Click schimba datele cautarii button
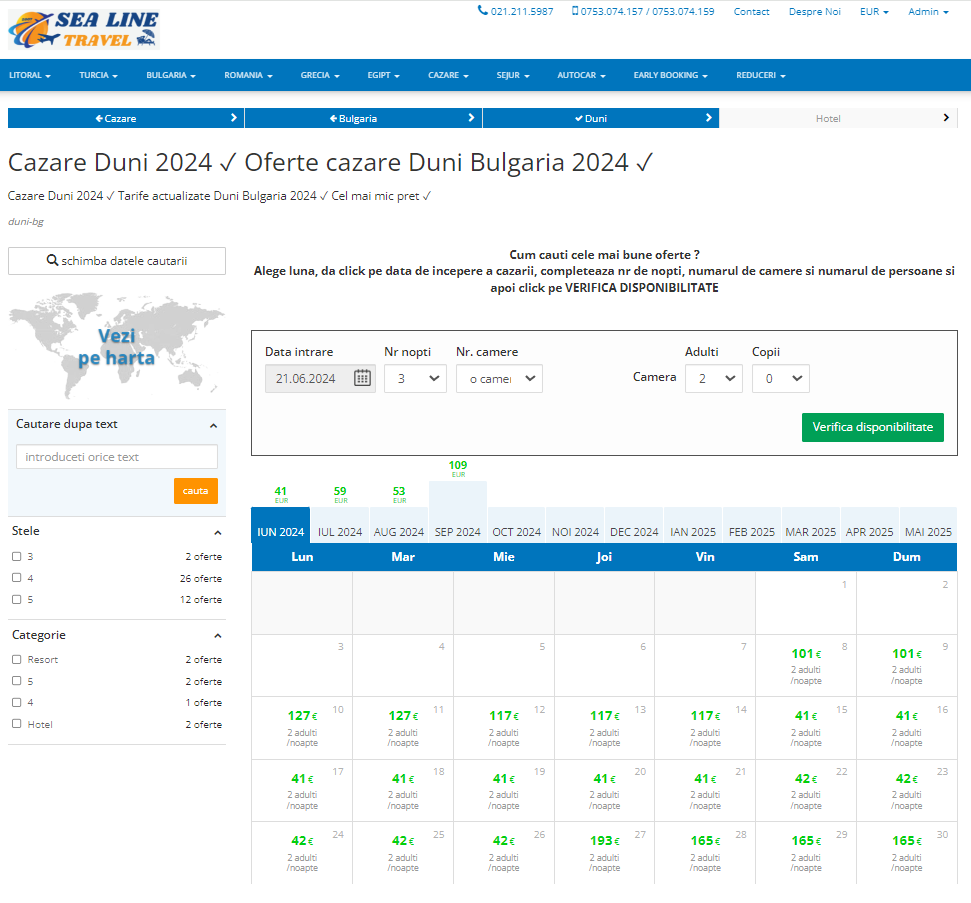971x903 pixels. [x=117, y=261]
